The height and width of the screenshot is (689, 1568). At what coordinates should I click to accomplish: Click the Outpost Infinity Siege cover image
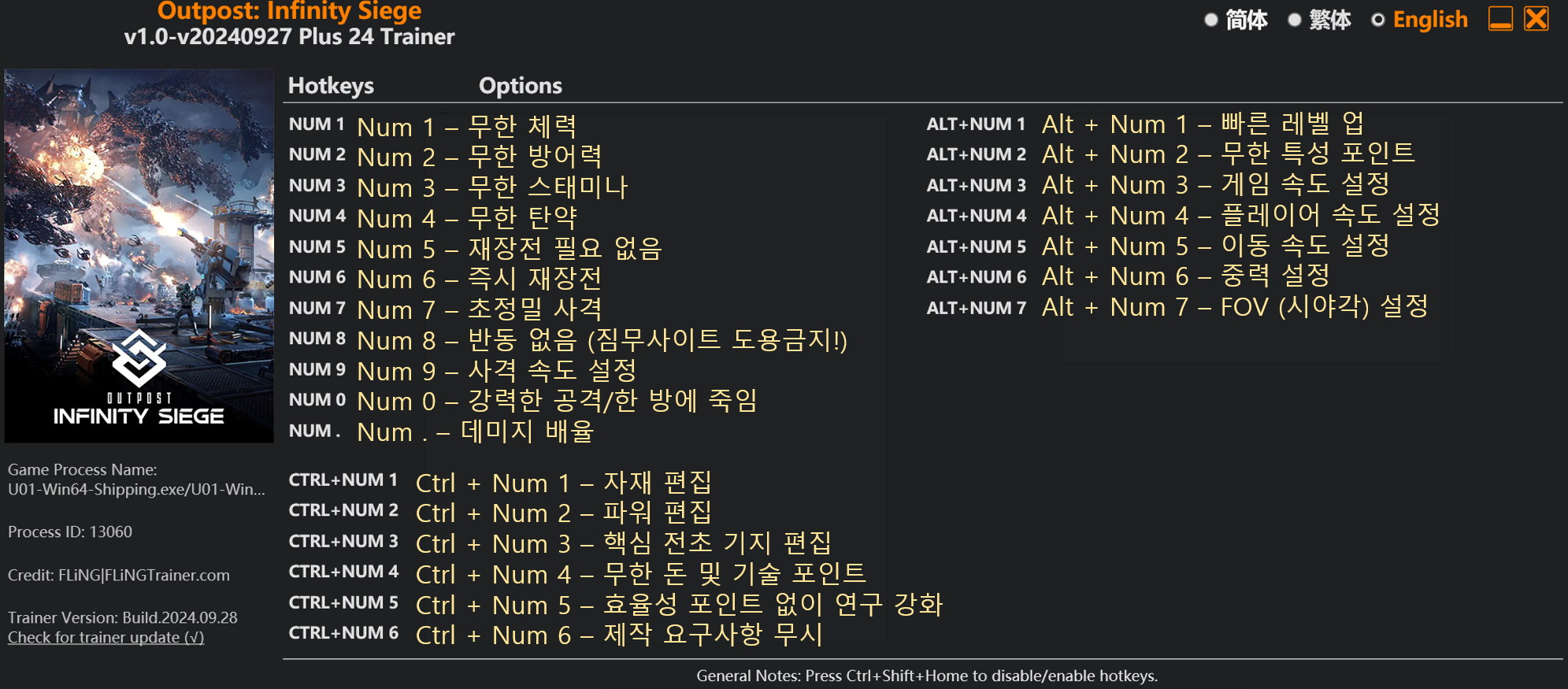139,256
